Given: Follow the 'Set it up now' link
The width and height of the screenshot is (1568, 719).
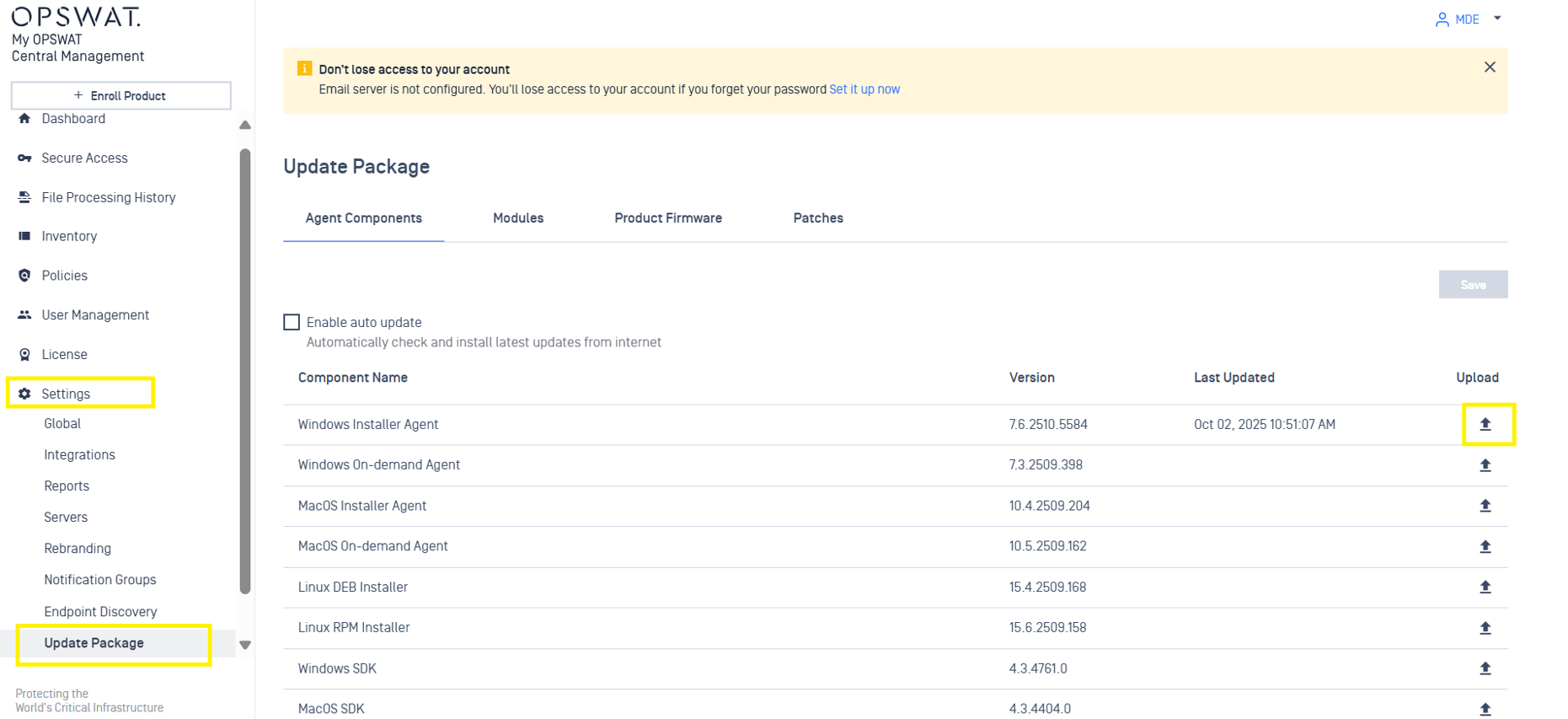Looking at the screenshot, I should [864, 89].
